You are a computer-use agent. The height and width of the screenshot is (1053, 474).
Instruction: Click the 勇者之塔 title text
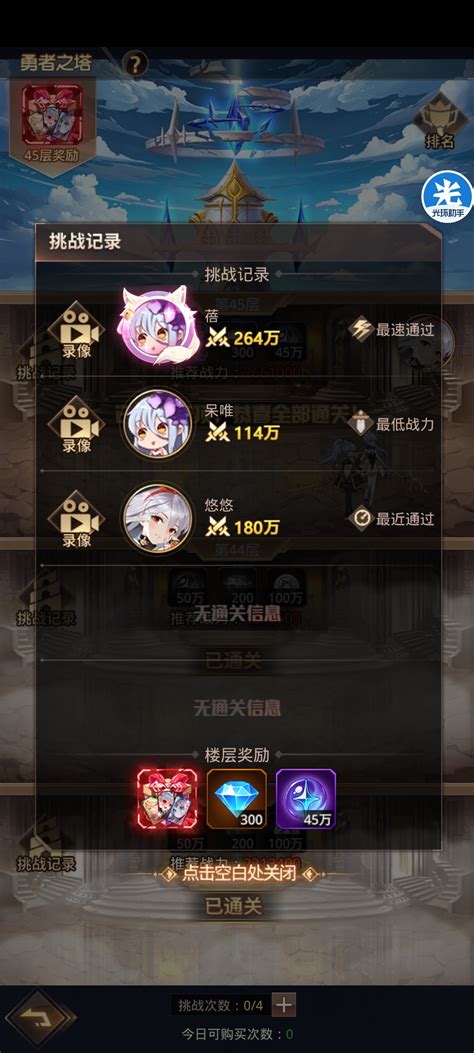56,64
